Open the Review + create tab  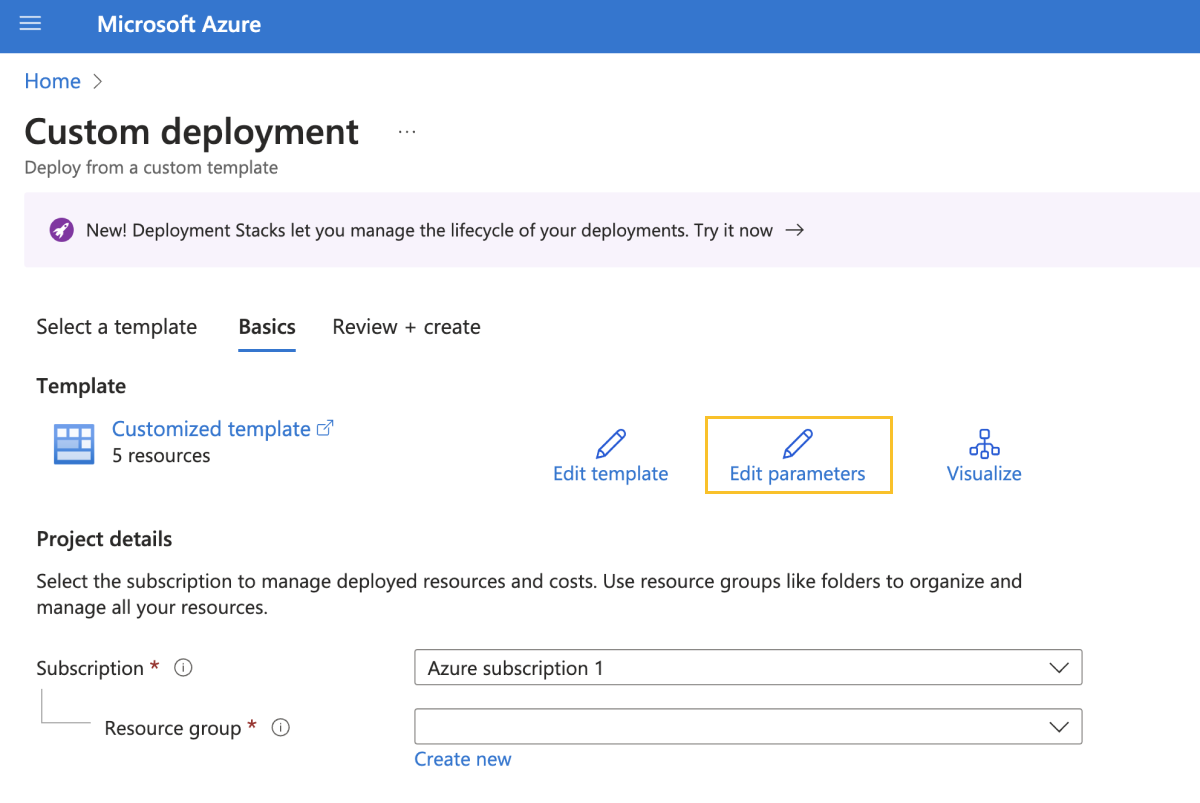(x=406, y=327)
